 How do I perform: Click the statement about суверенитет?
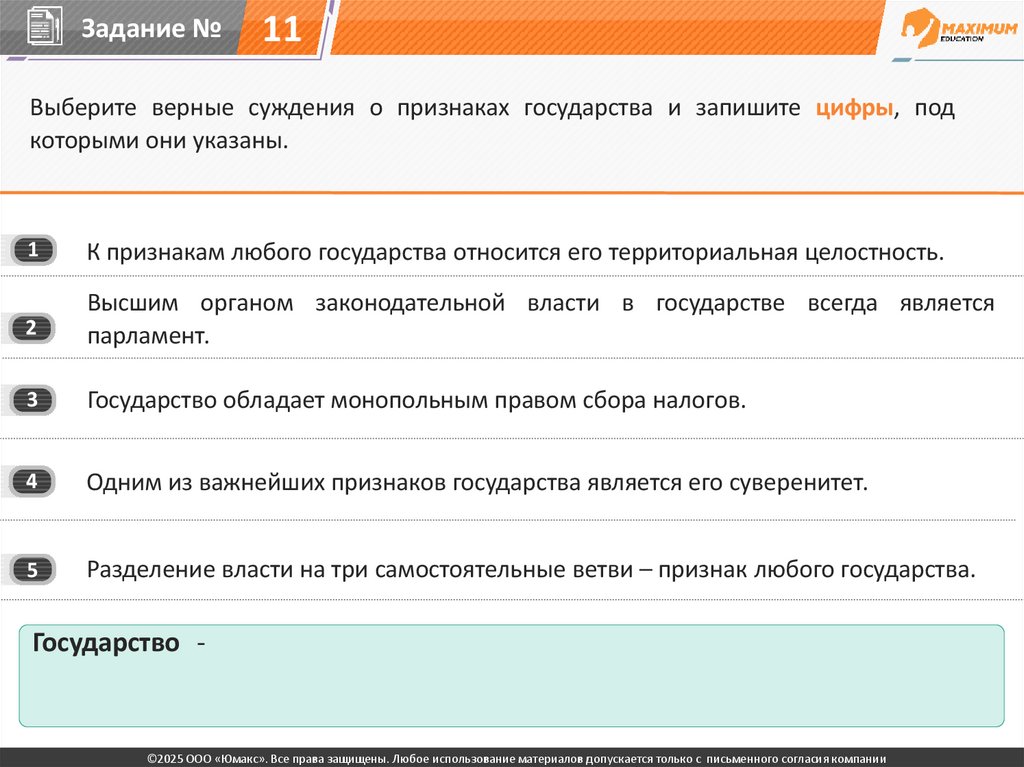click(477, 482)
